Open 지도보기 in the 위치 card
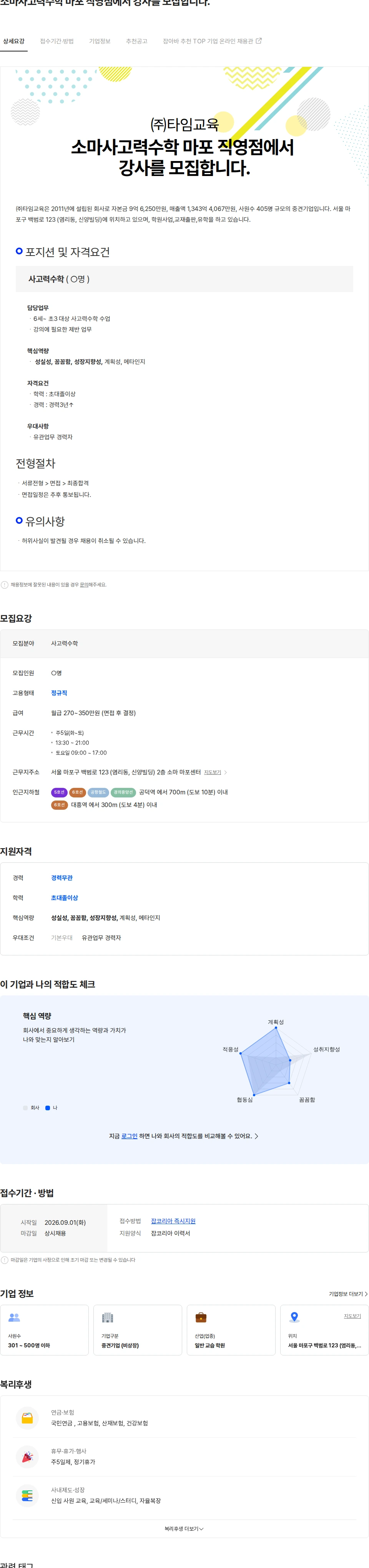Viewport: 369px width, 1568px height. pos(352,1316)
